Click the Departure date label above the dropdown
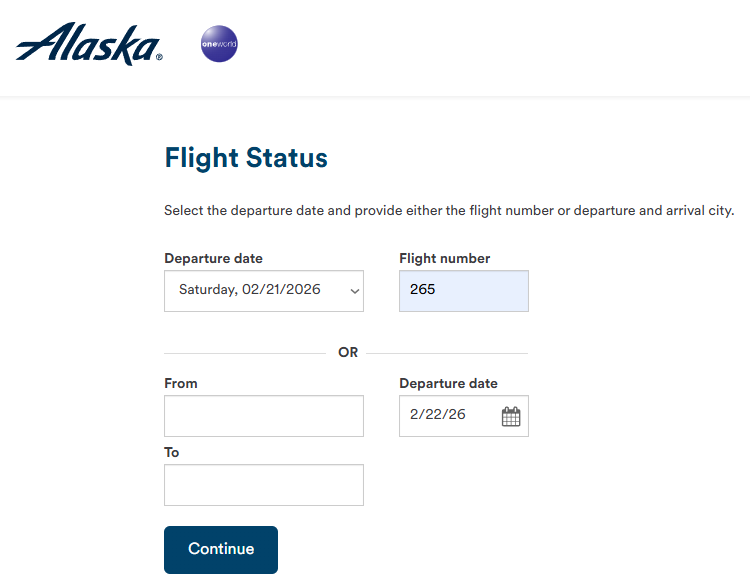 [213, 259]
